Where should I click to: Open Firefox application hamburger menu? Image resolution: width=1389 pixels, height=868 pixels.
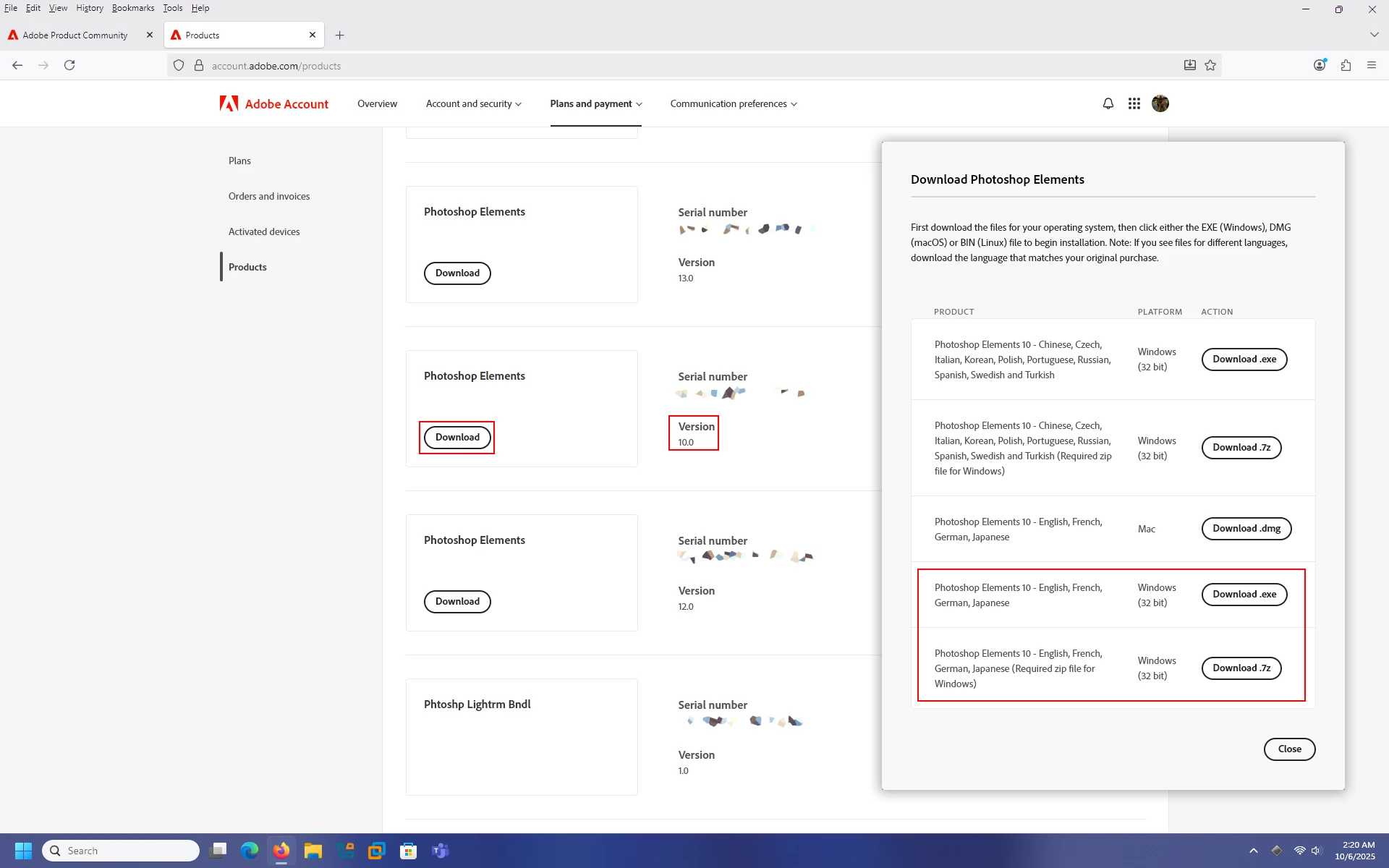tap(1371, 65)
